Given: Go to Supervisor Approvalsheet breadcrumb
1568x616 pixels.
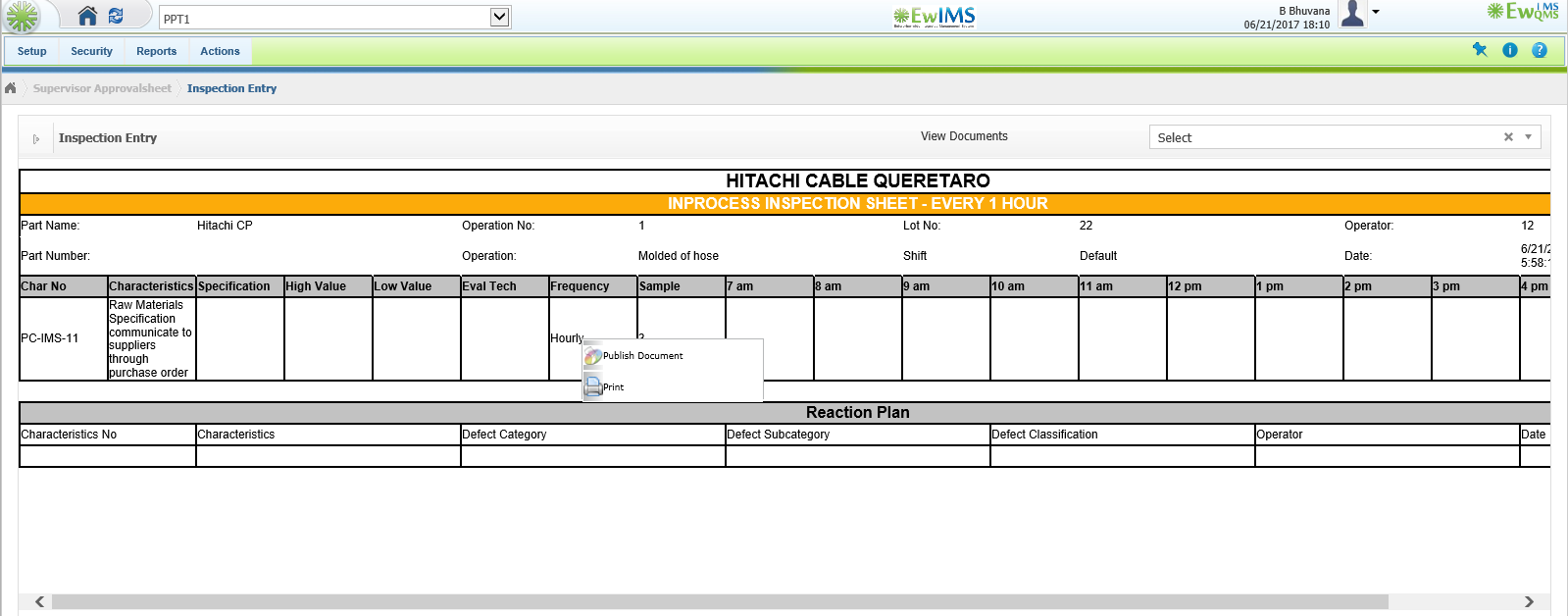Looking at the screenshot, I should pyautogui.click(x=102, y=88).
